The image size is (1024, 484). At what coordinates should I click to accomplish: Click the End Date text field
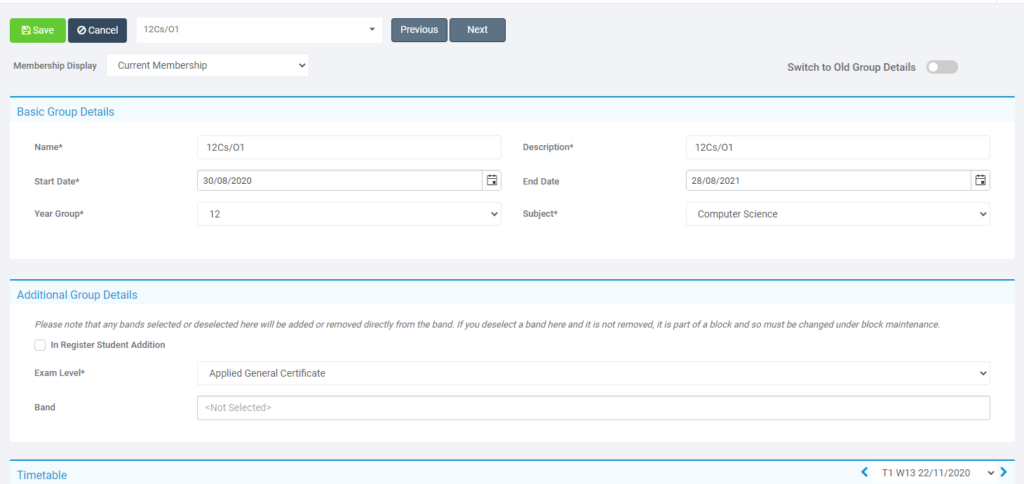(829, 181)
